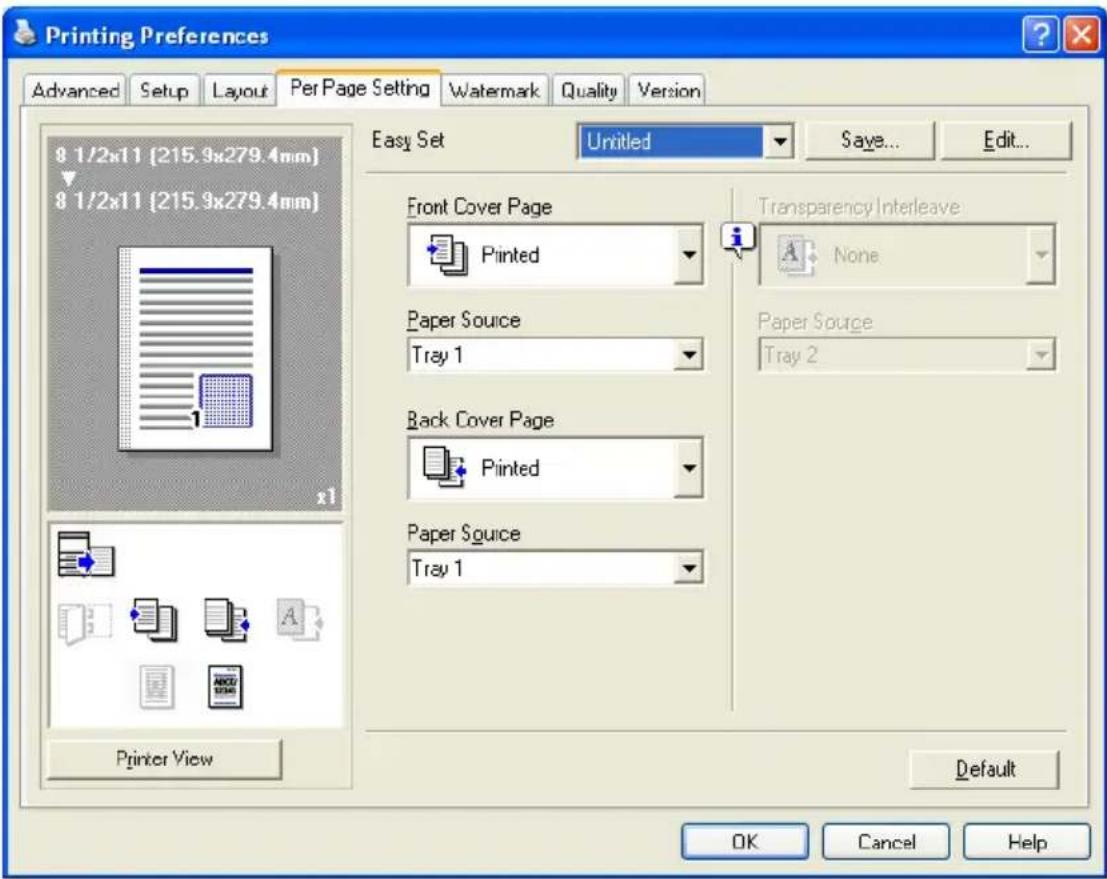Confirm settings with OK
The image size is (1107, 879).
click(x=745, y=842)
